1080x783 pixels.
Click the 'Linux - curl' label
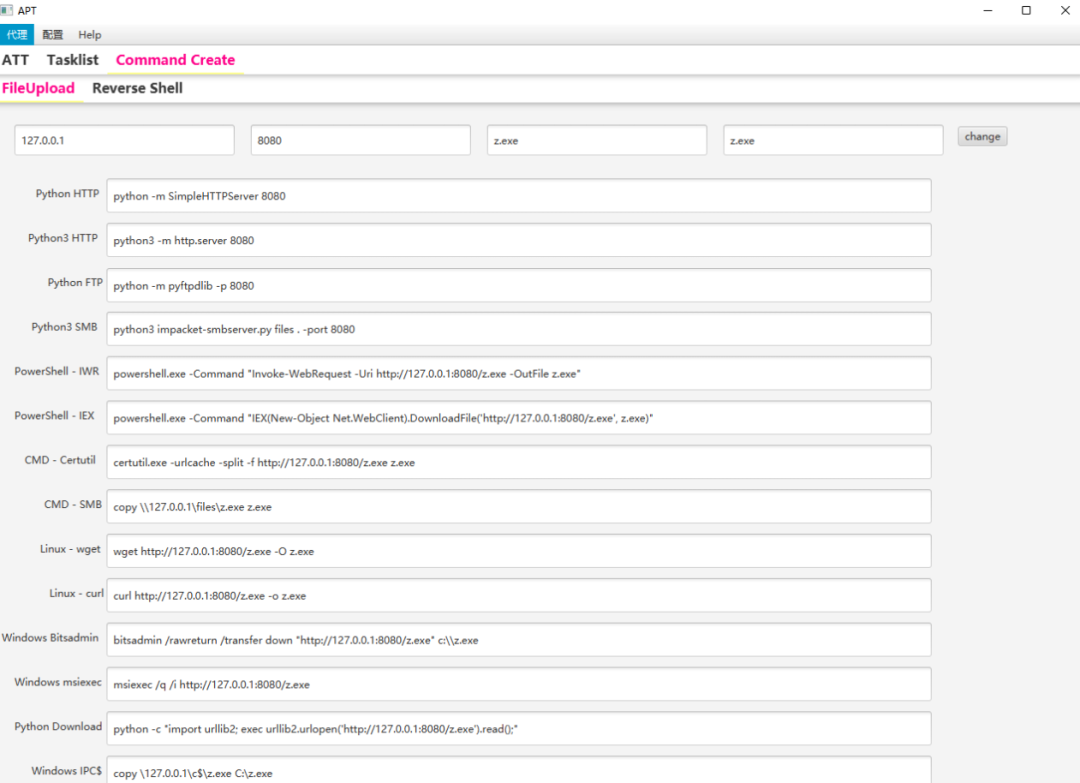pos(76,593)
